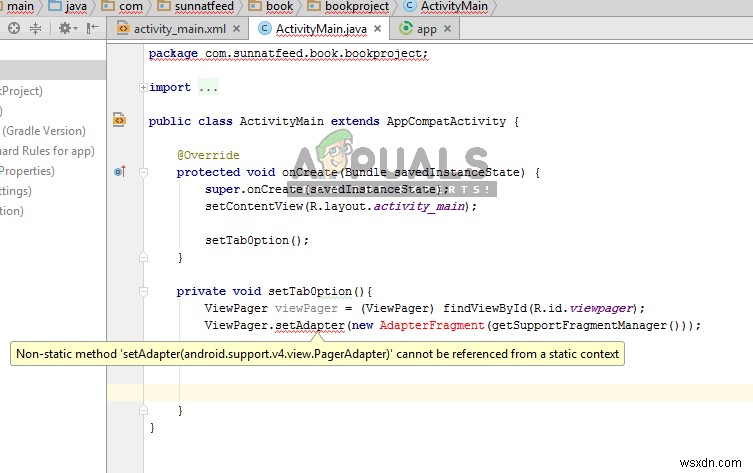Close the activity_main.xml tab
Screen dimensions: 753x473
pos(236,29)
